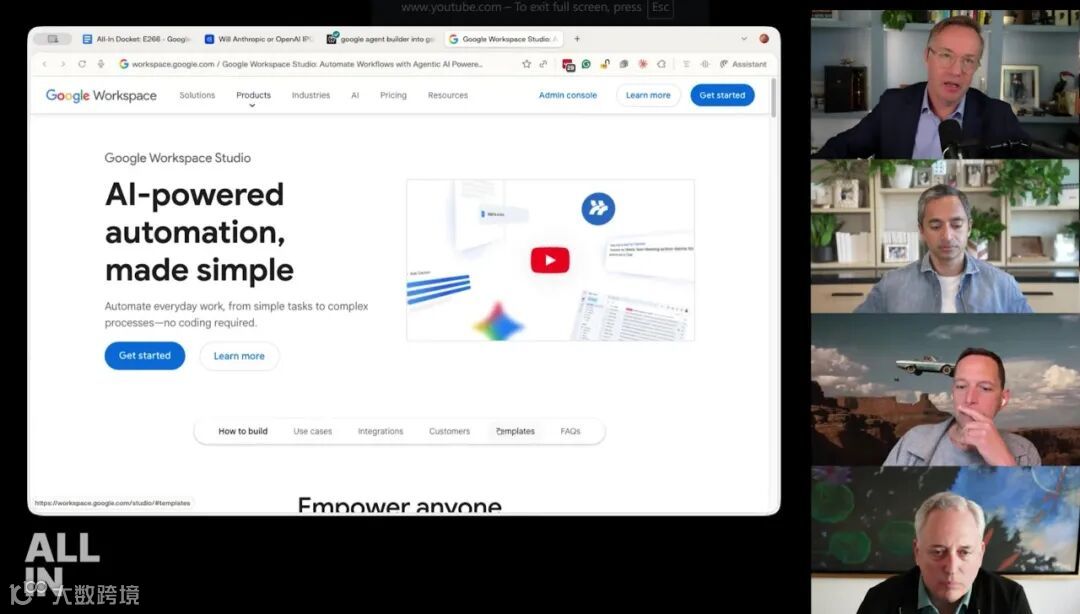1080x614 pixels.
Task: Open the green circular extension icon
Action: 586,64
